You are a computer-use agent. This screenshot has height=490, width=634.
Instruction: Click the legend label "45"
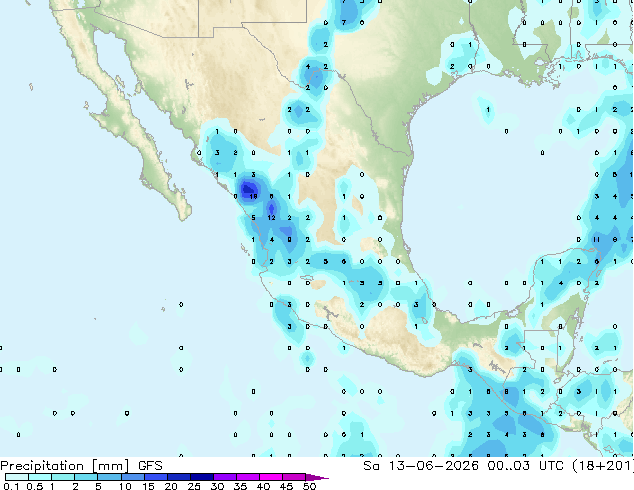[286, 486]
